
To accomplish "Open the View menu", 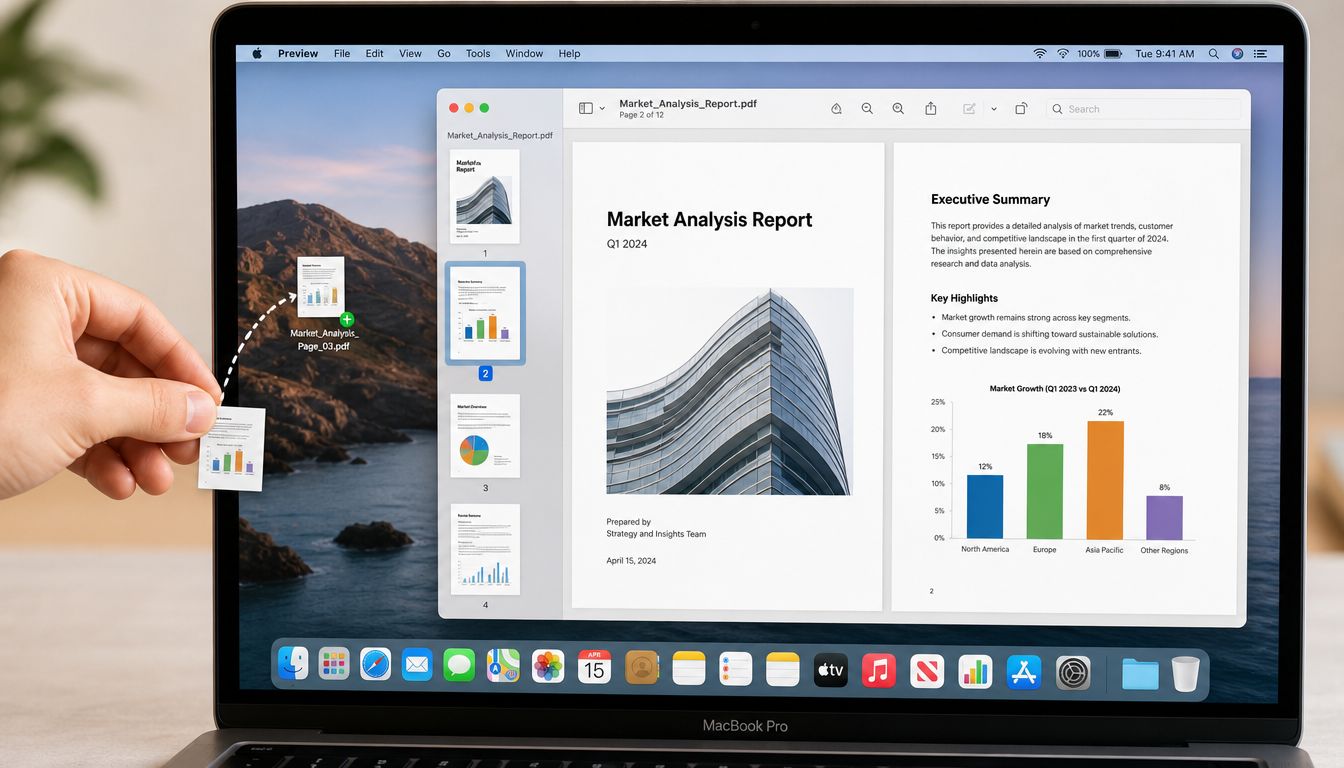I will [410, 54].
